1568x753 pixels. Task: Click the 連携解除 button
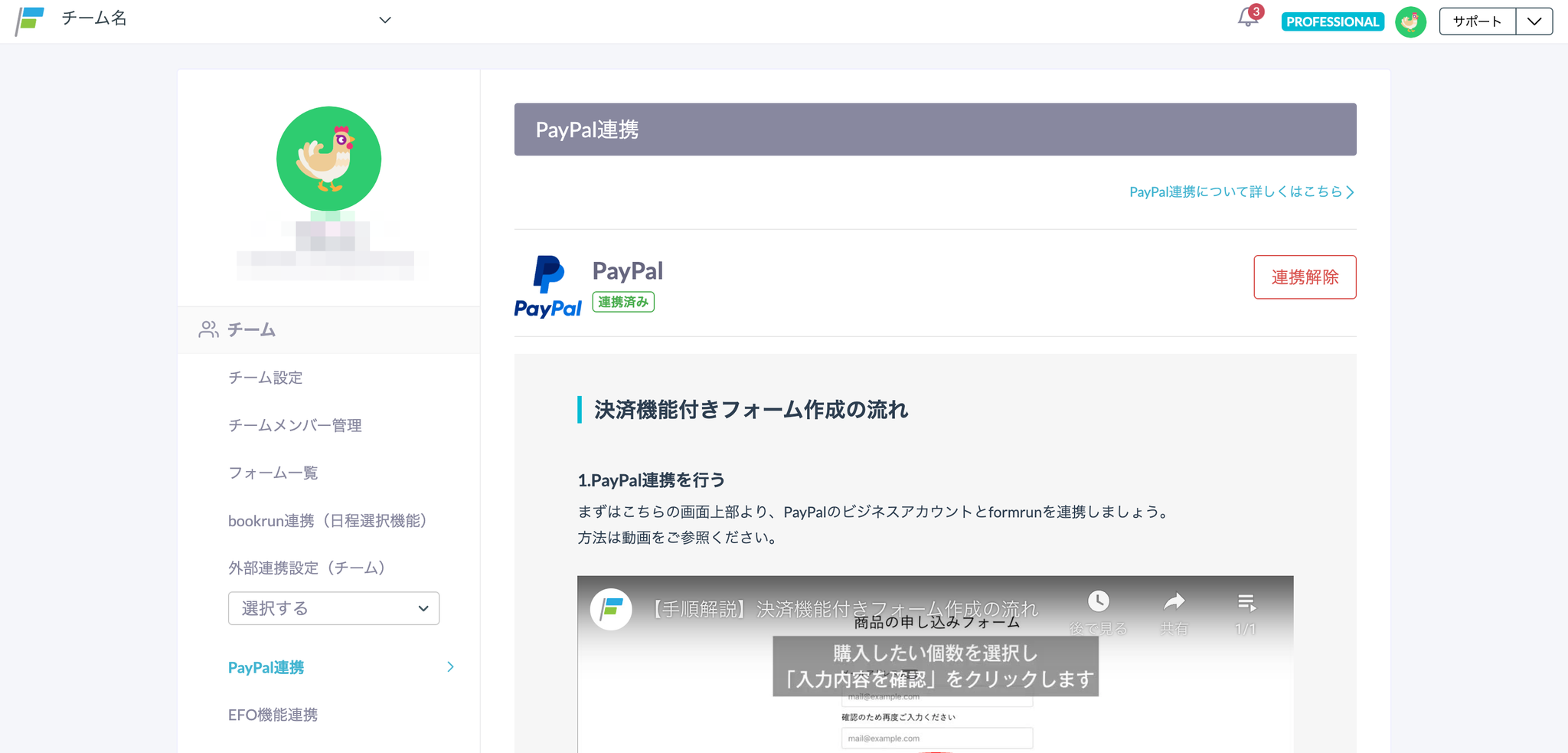pos(1305,277)
